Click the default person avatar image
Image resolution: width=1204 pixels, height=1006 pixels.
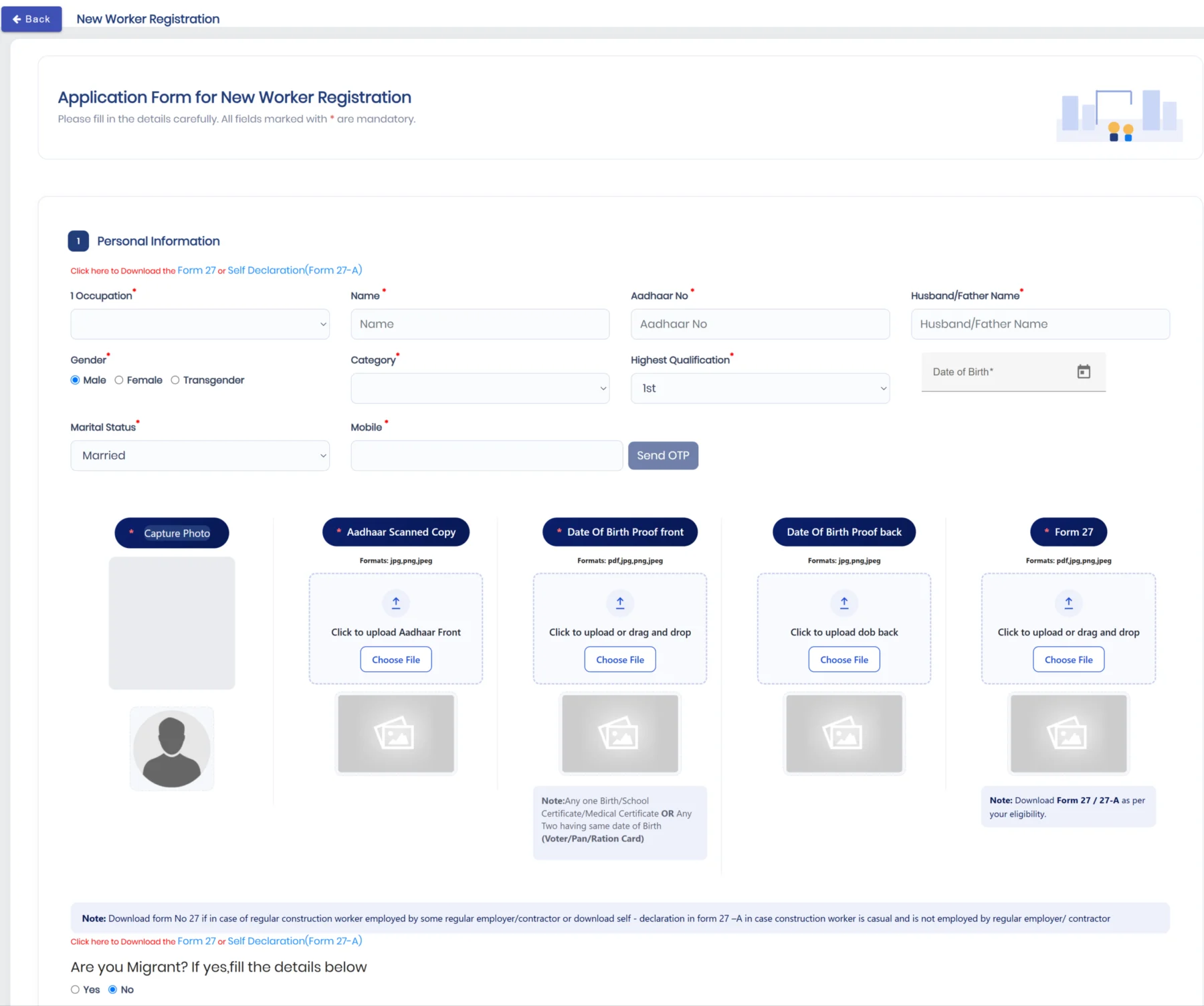172,748
